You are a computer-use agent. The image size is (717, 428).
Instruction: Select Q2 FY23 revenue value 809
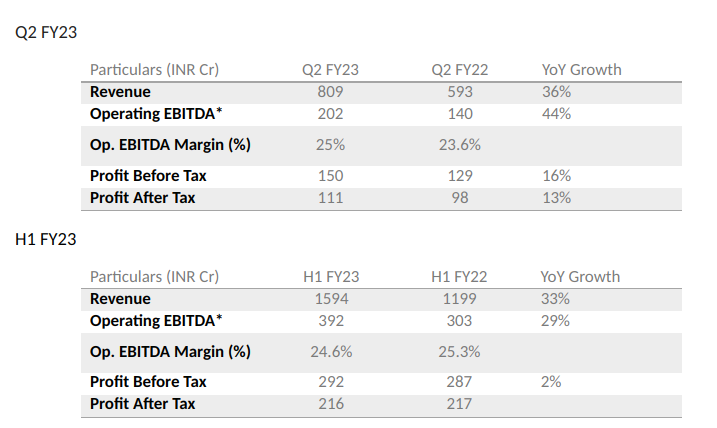[330, 92]
